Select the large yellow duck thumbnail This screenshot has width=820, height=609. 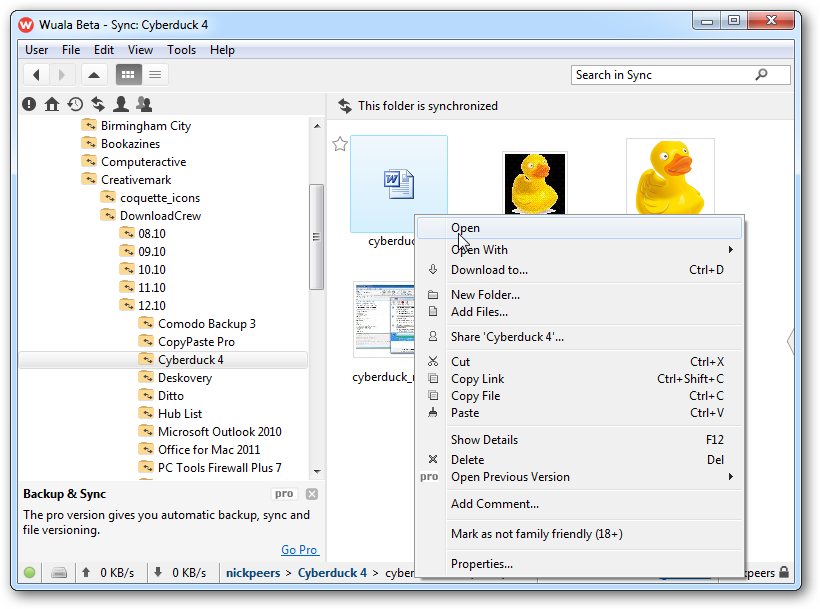pyautogui.click(x=670, y=177)
